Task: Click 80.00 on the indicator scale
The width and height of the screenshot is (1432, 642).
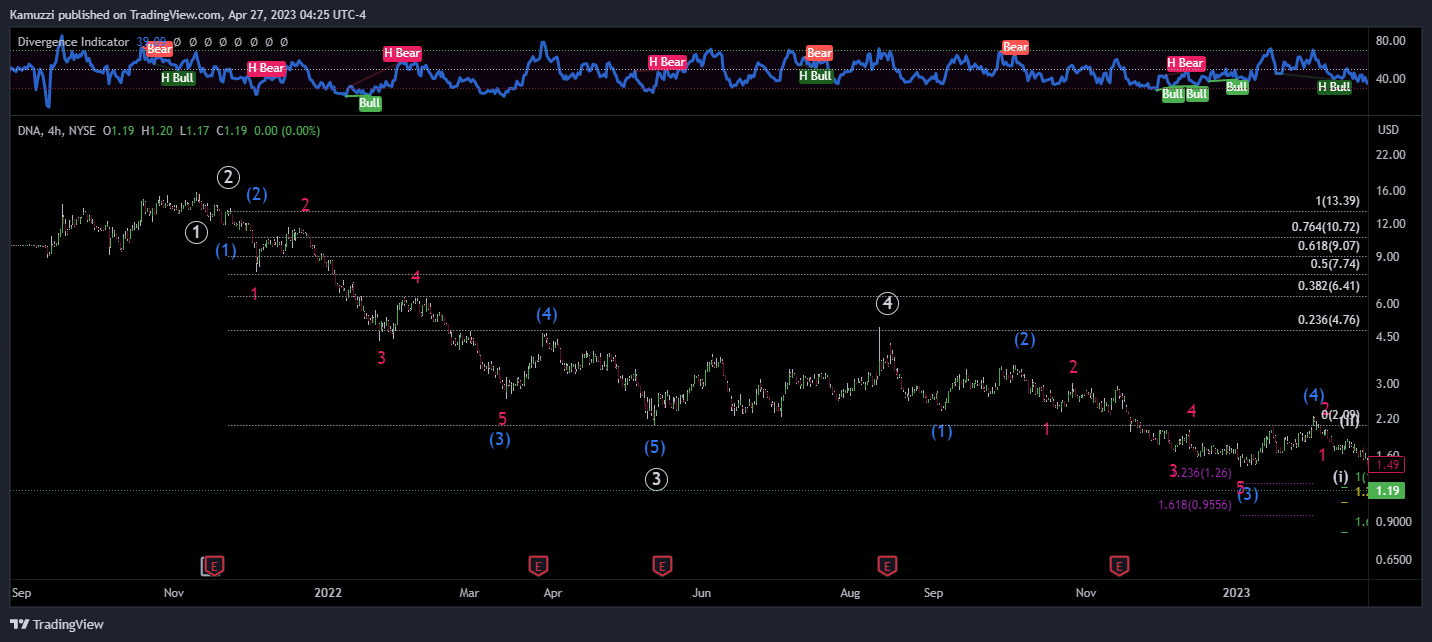Action: coord(1391,41)
